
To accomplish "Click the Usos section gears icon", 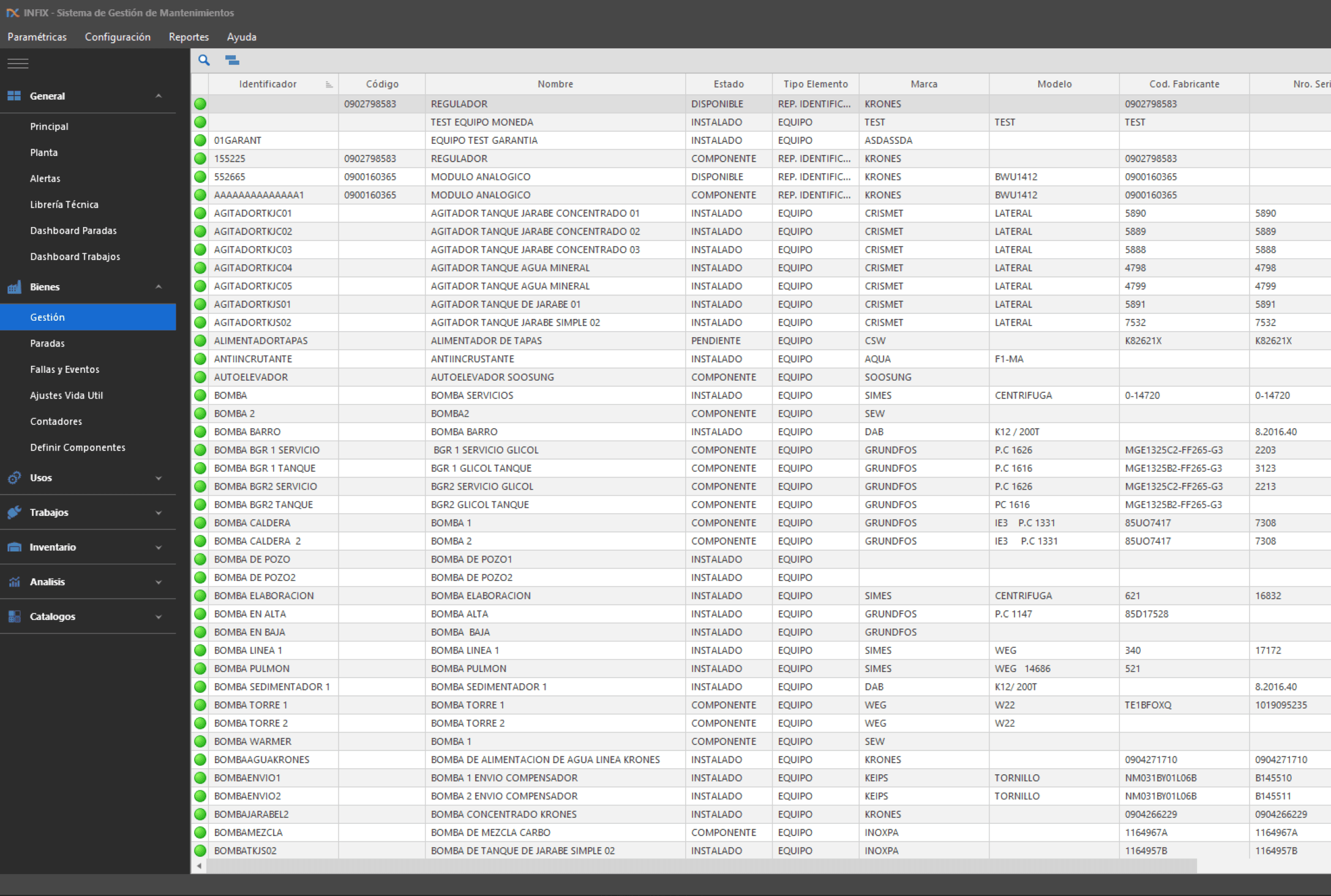I will (x=14, y=478).
